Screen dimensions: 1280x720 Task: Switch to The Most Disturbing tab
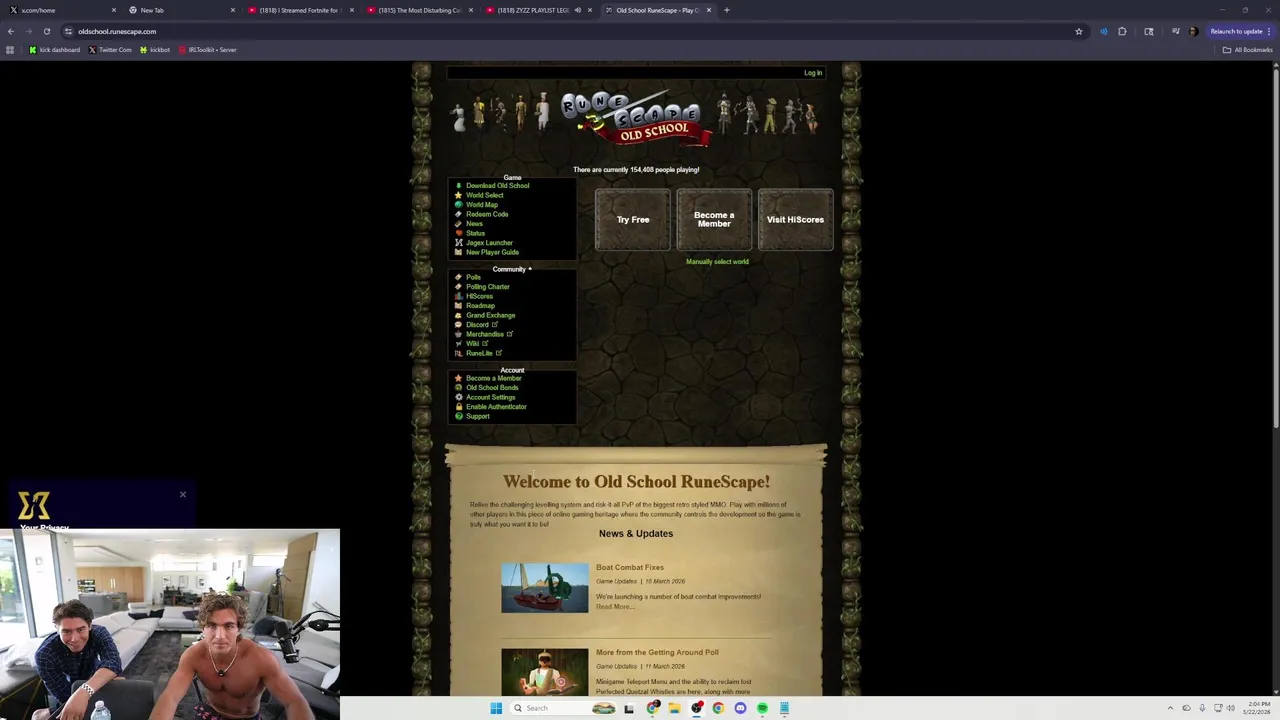tap(418, 10)
